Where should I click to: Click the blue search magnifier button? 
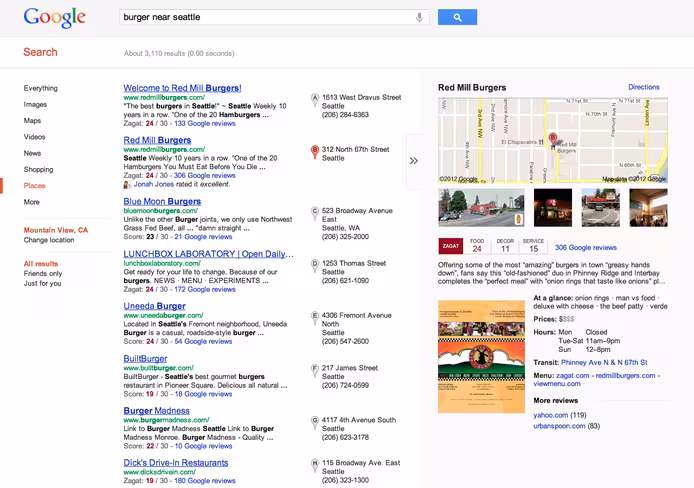tap(457, 17)
